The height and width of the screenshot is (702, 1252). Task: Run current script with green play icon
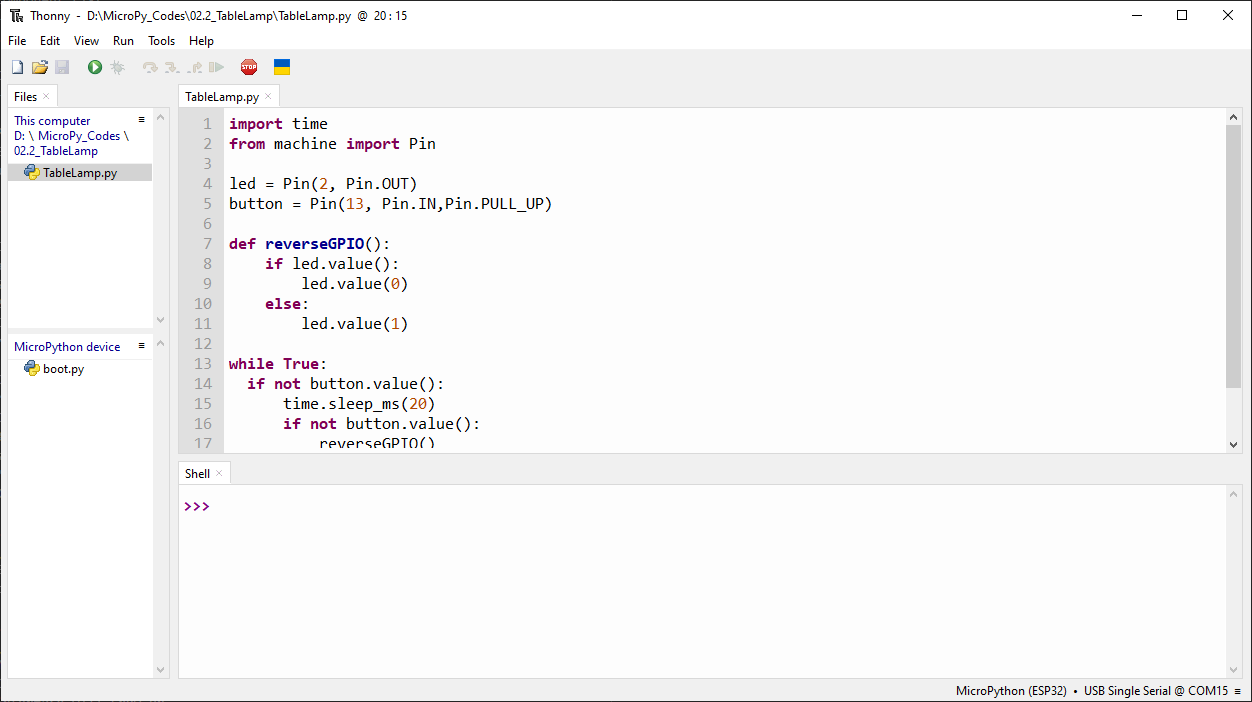click(95, 67)
